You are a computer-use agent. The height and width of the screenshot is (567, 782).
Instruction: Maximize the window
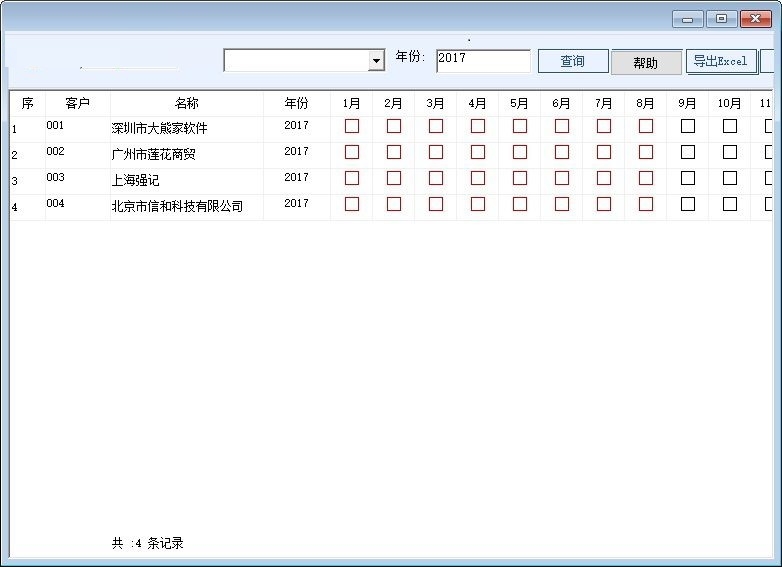pos(722,19)
